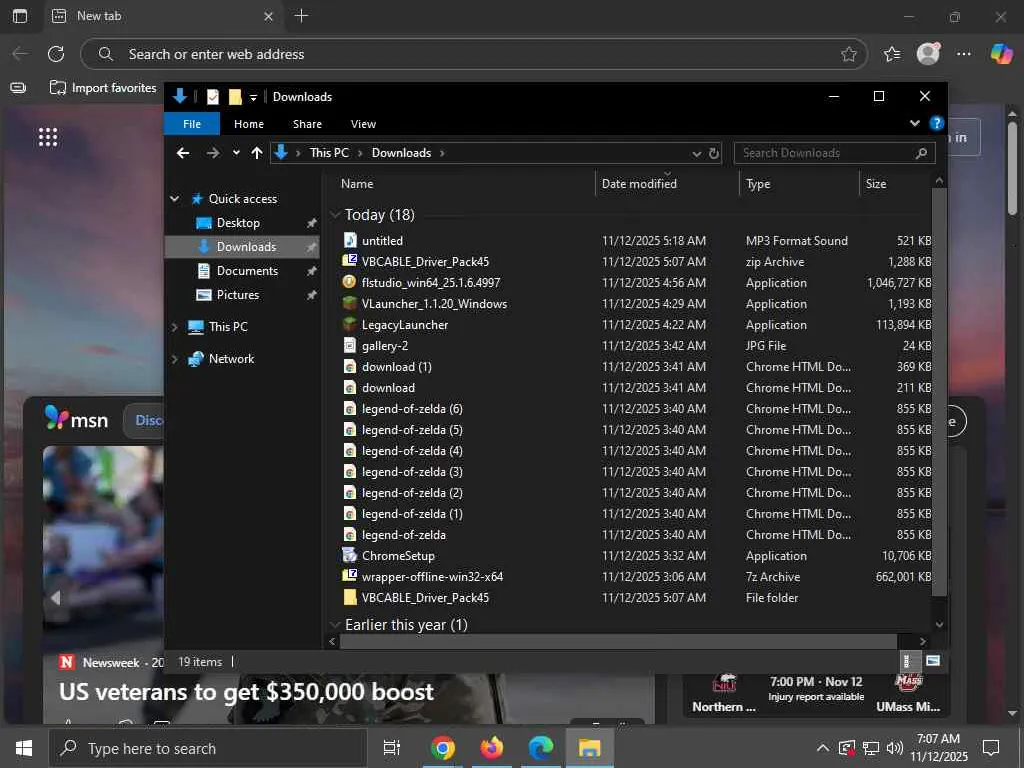Select the VBCABLE_Driver_Pack45 folder icon
The image size is (1024, 768).
point(349,597)
